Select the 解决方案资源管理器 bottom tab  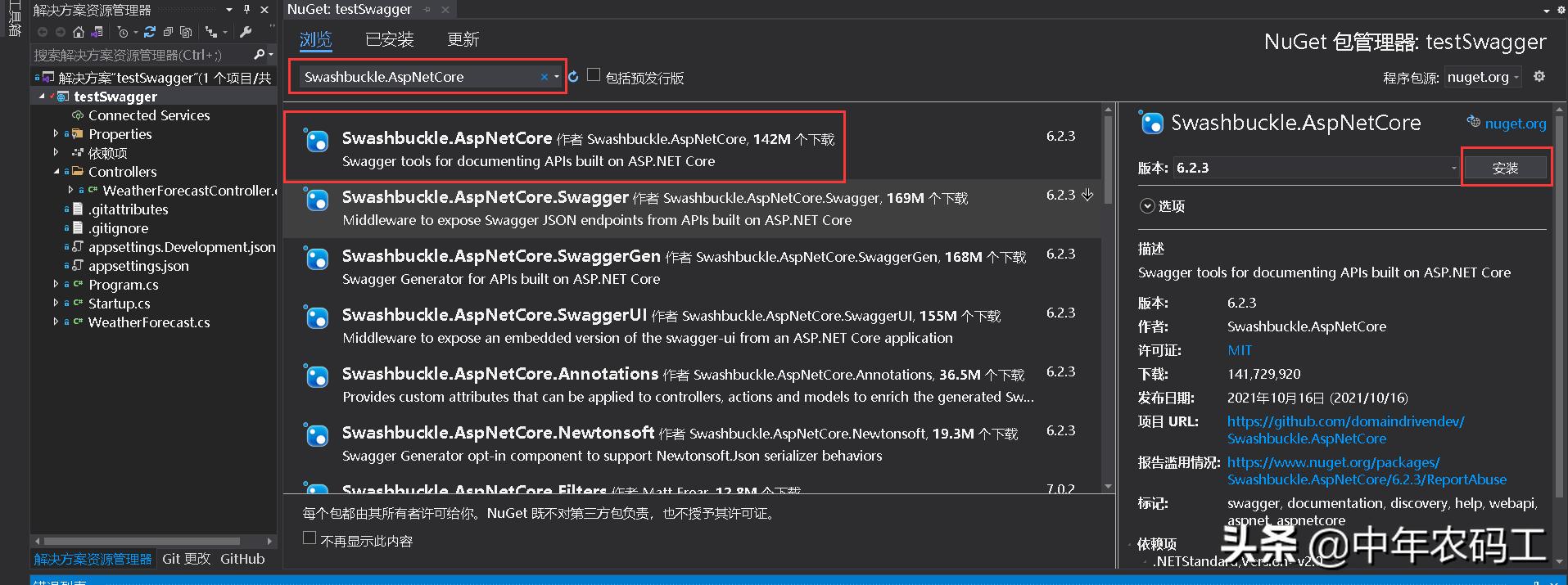click(x=93, y=559)
